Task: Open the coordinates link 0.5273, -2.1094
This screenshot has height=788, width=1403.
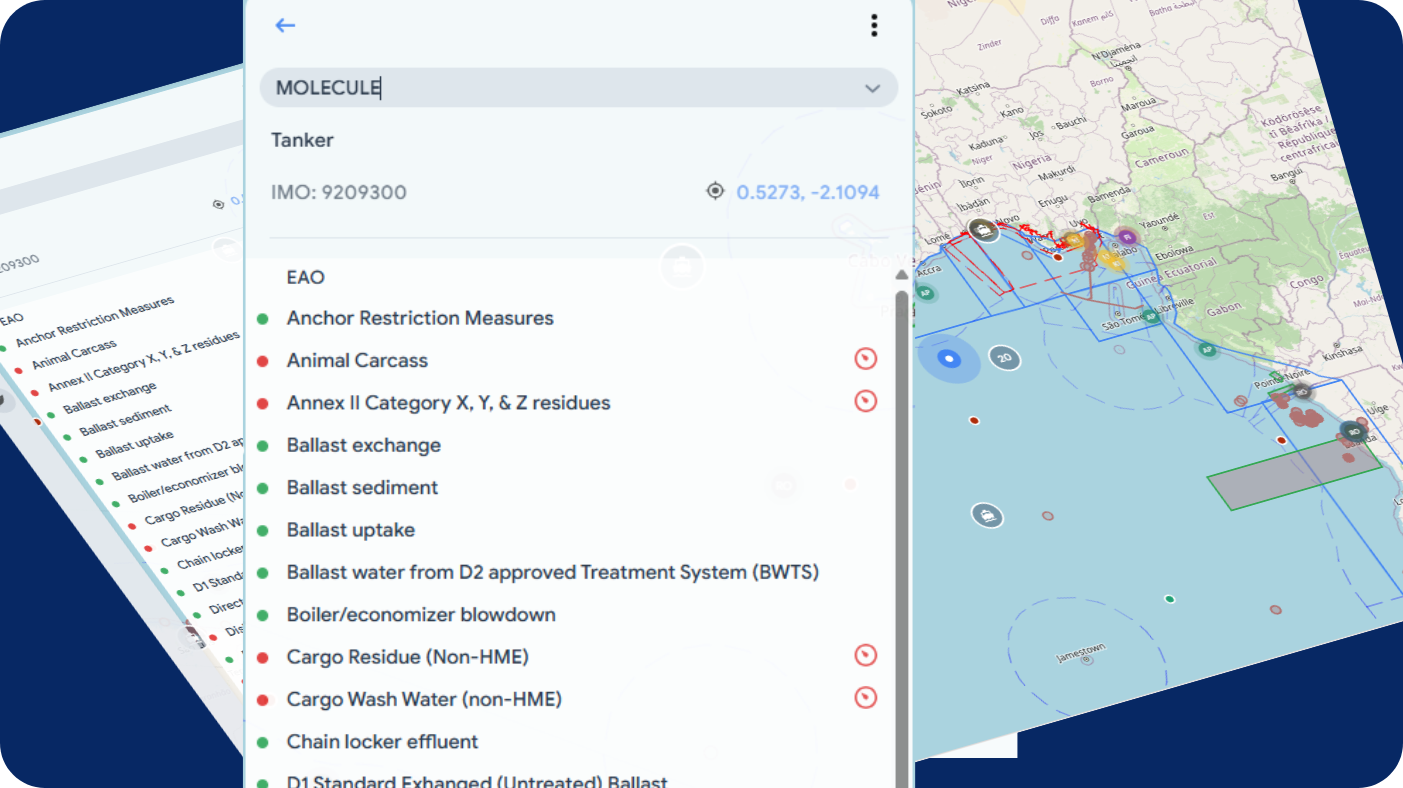Action: coord(808,190)
